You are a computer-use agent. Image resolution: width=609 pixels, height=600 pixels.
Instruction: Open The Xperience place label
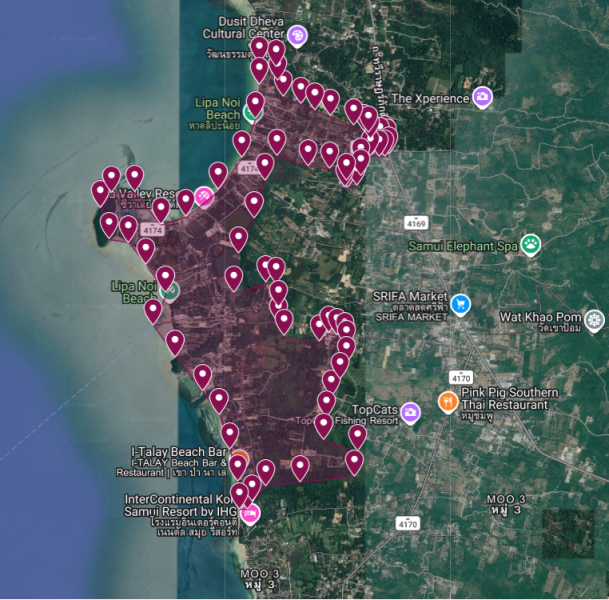tap(430, 98)
